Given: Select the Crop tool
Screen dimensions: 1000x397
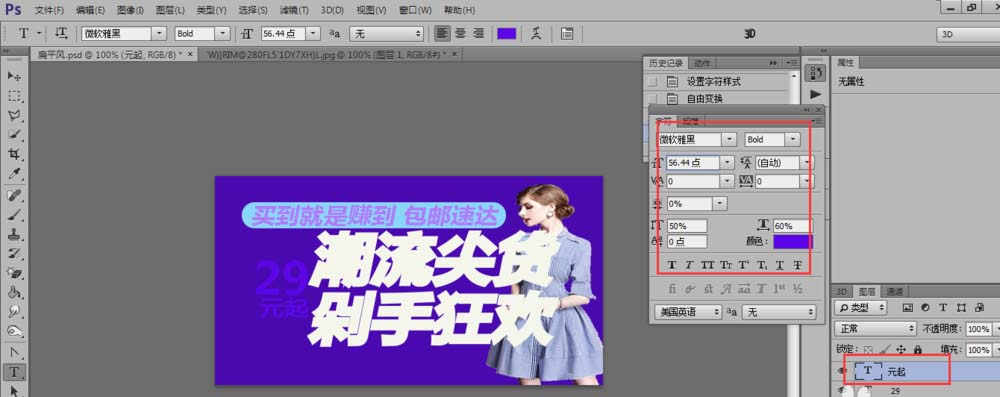Looking at the screenshot, I should click(x=14, y=154).
